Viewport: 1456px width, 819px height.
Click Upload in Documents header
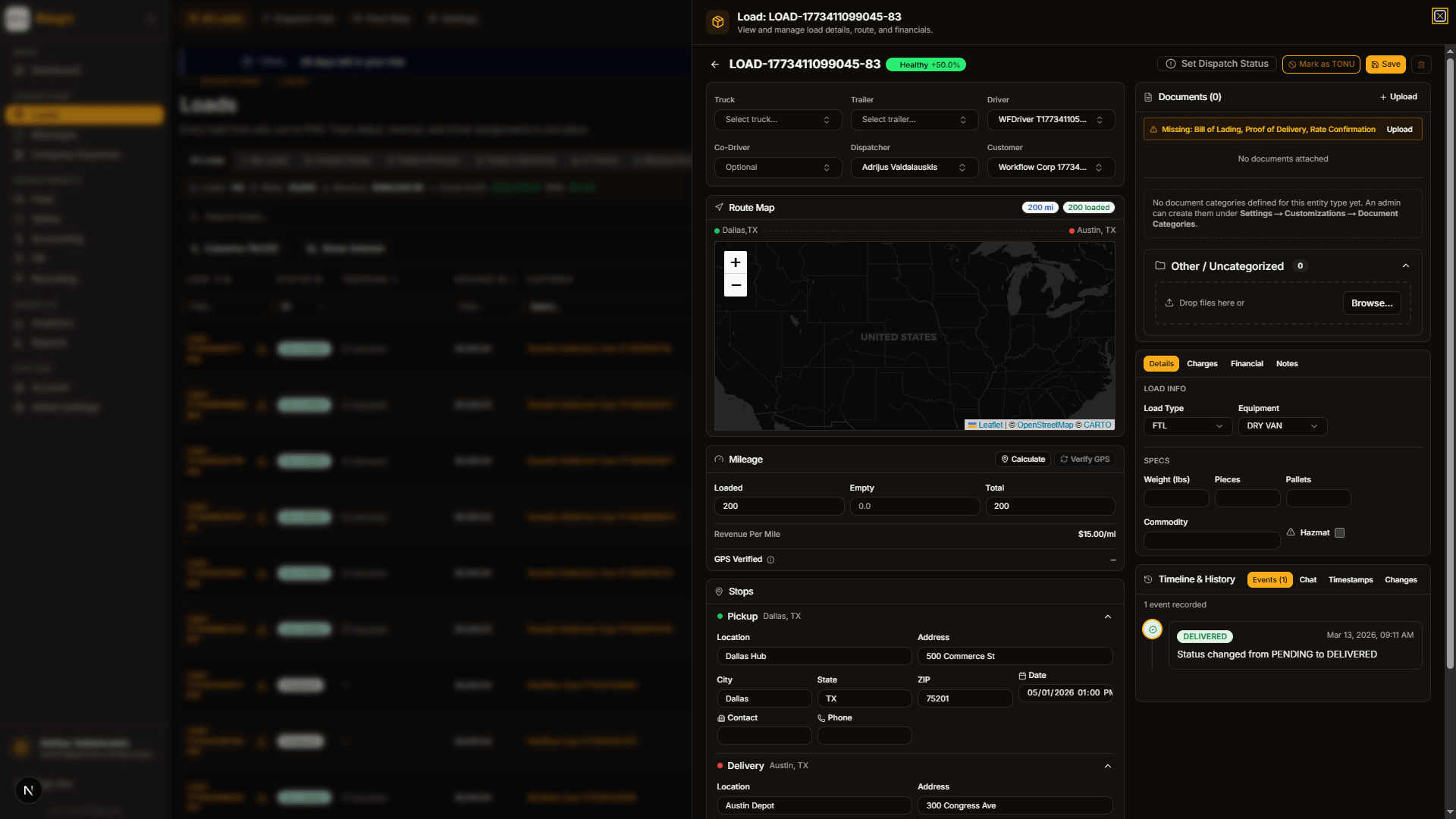click(x=1398, y=97)
